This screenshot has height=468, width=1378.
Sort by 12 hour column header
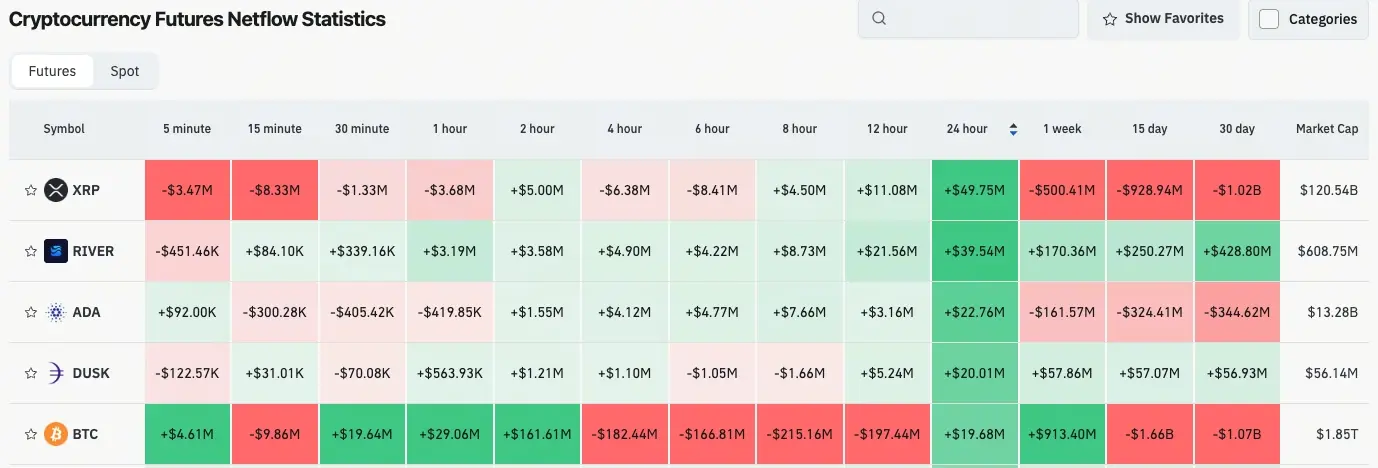tap(887, 129)
